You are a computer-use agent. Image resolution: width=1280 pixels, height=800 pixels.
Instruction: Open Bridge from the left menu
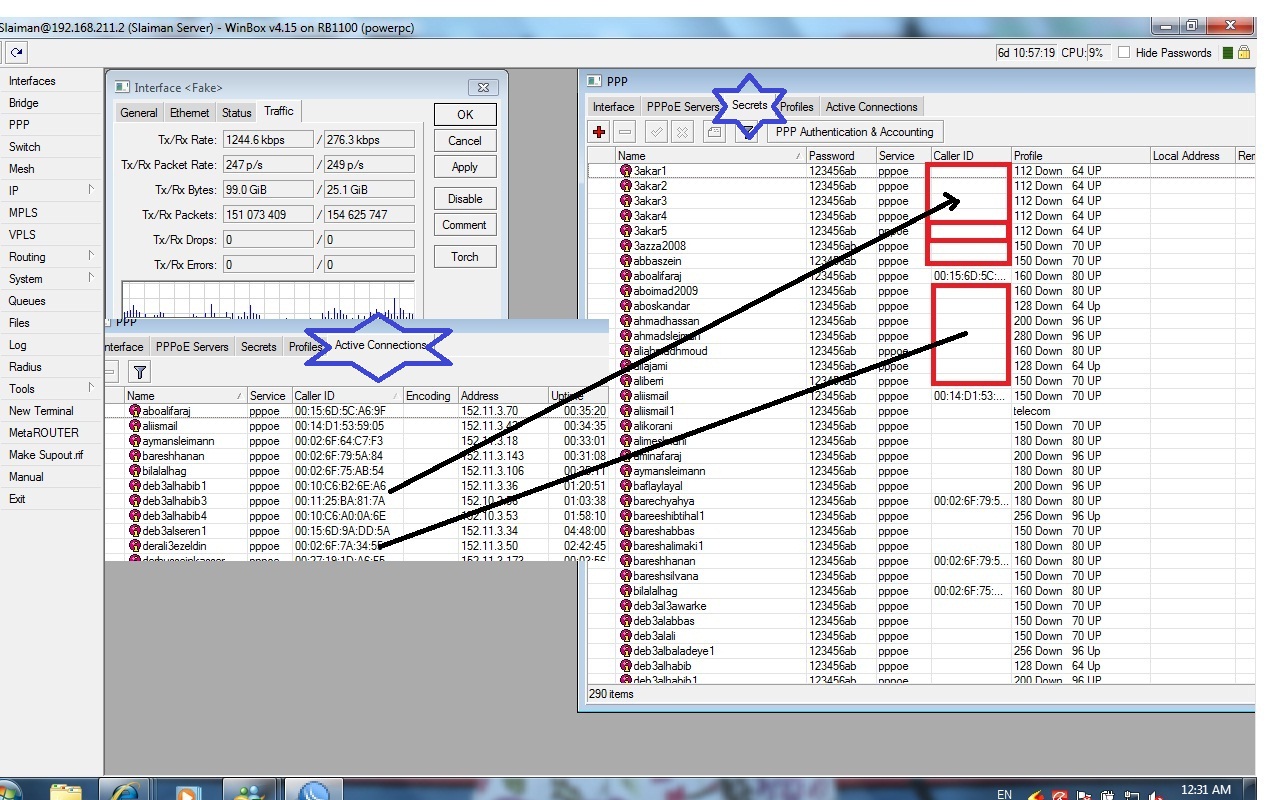point(24,103)
